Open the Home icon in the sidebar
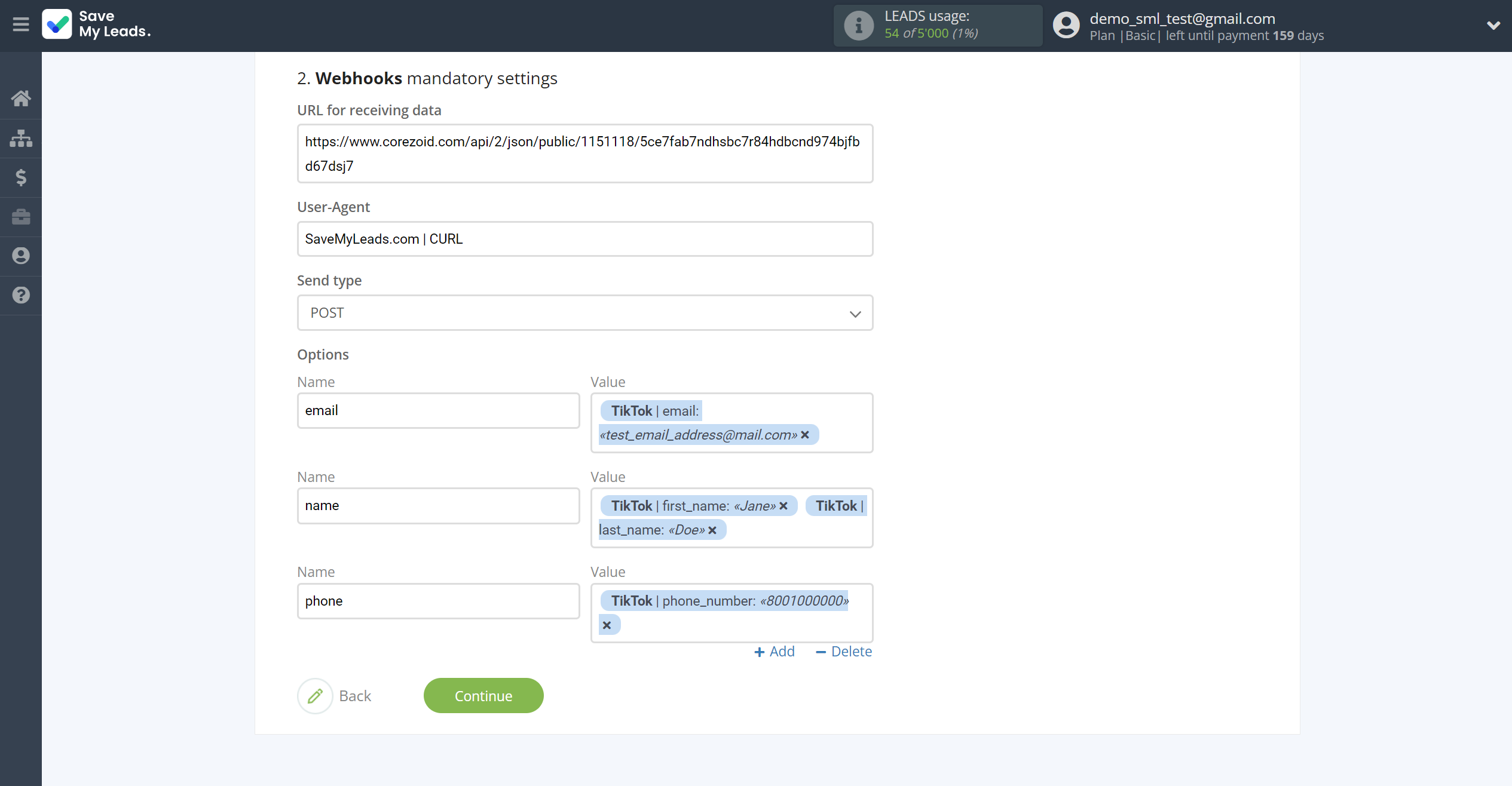 (21, 99)
